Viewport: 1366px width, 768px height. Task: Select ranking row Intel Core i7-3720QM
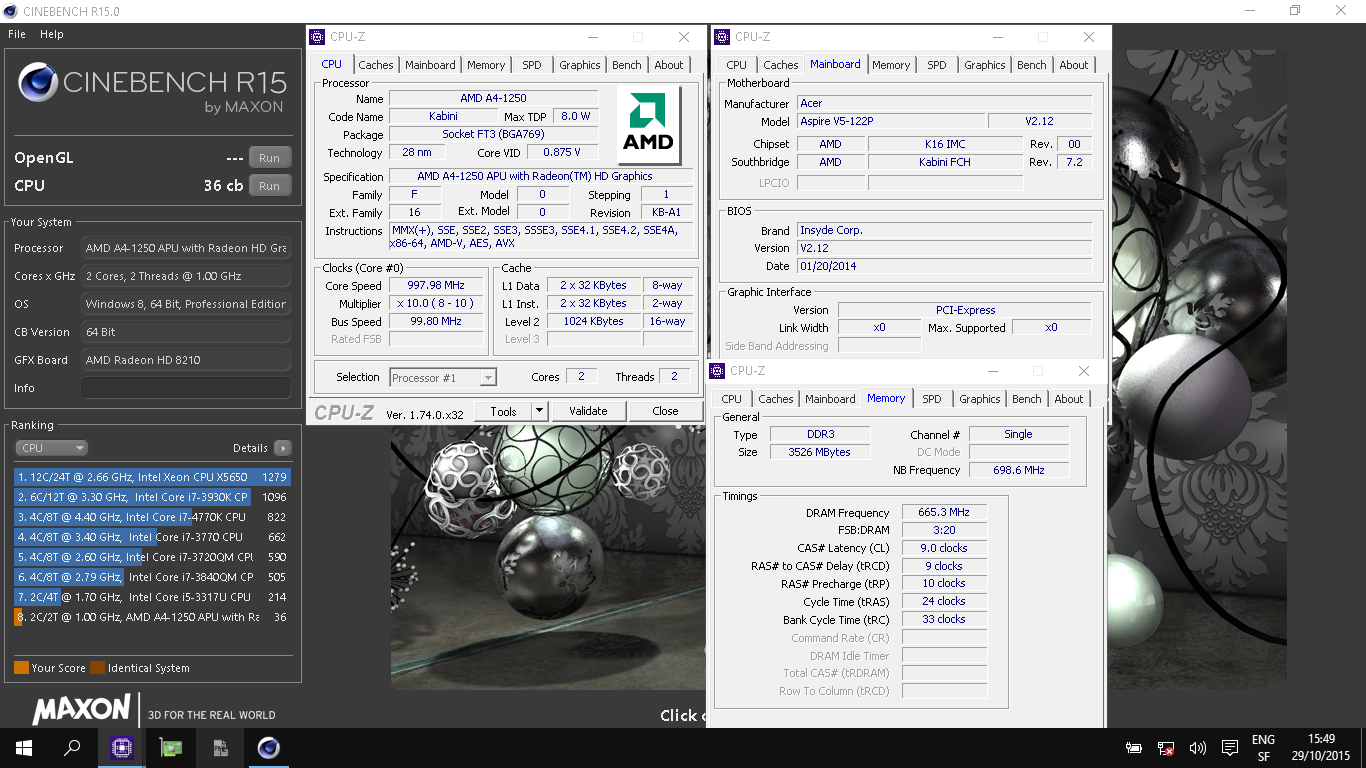coord(152,557)
